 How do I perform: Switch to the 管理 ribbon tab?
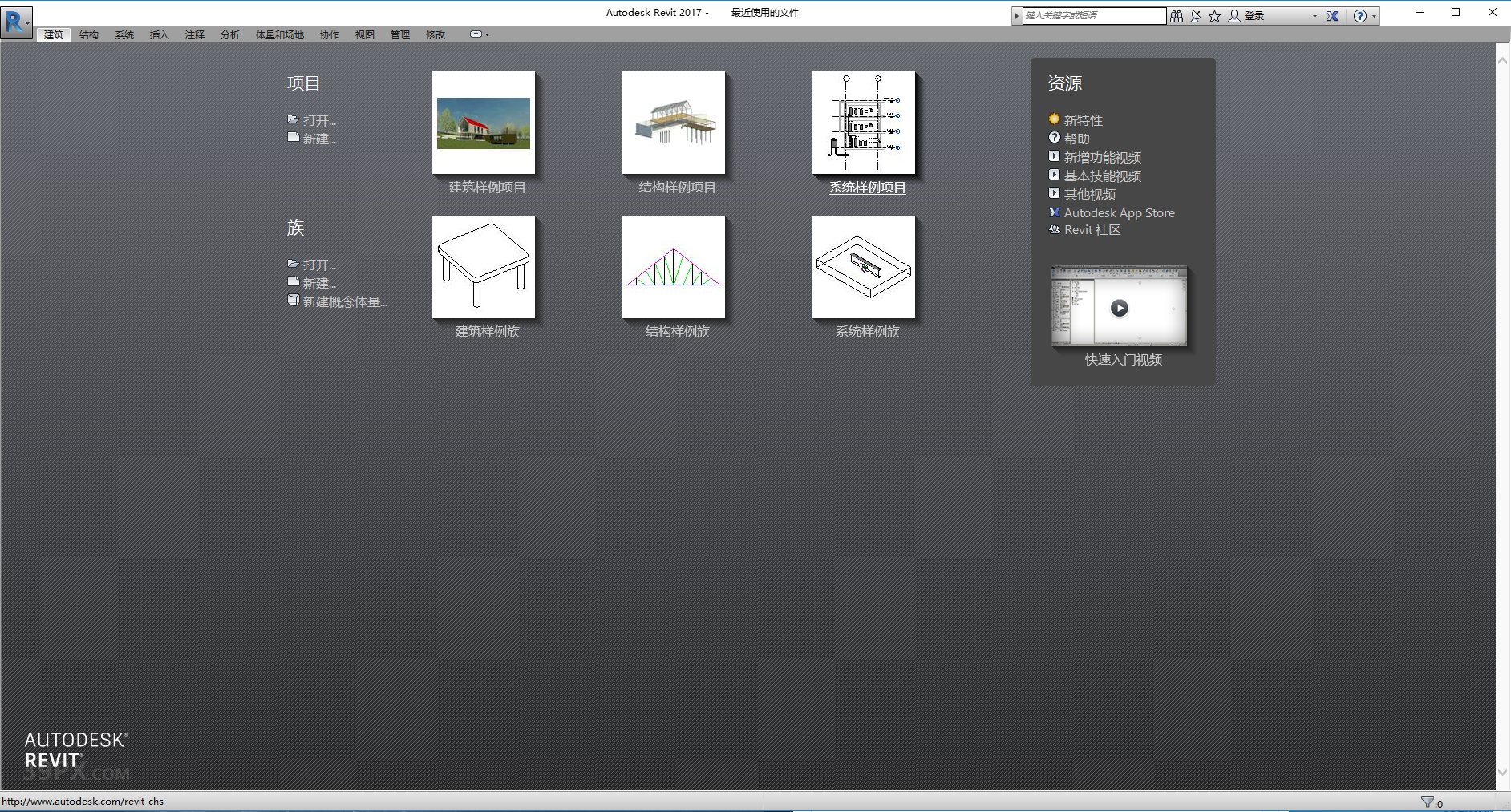coord(400,35)
